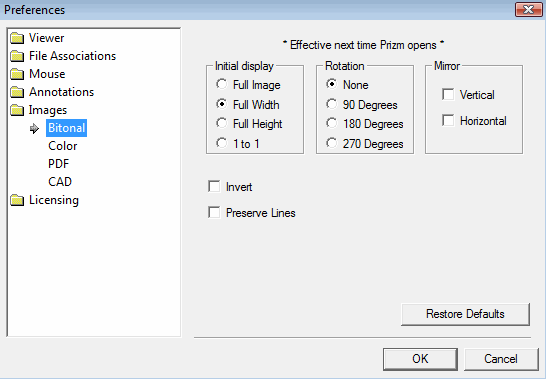Choose Full Image initial display
The height and width of the screenshot is (379, 546).
click(248, 85)
